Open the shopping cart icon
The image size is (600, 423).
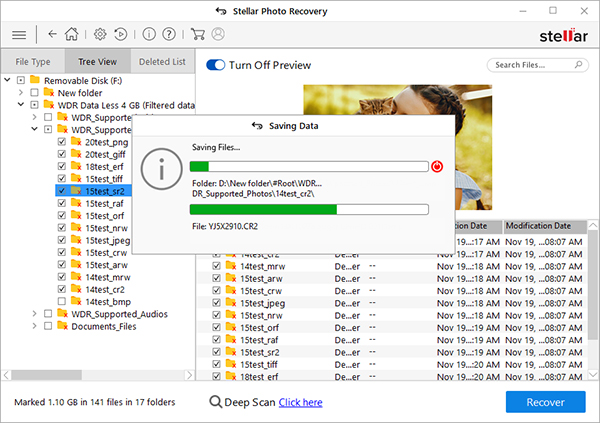pyautogui.click(x=197, y=34)
